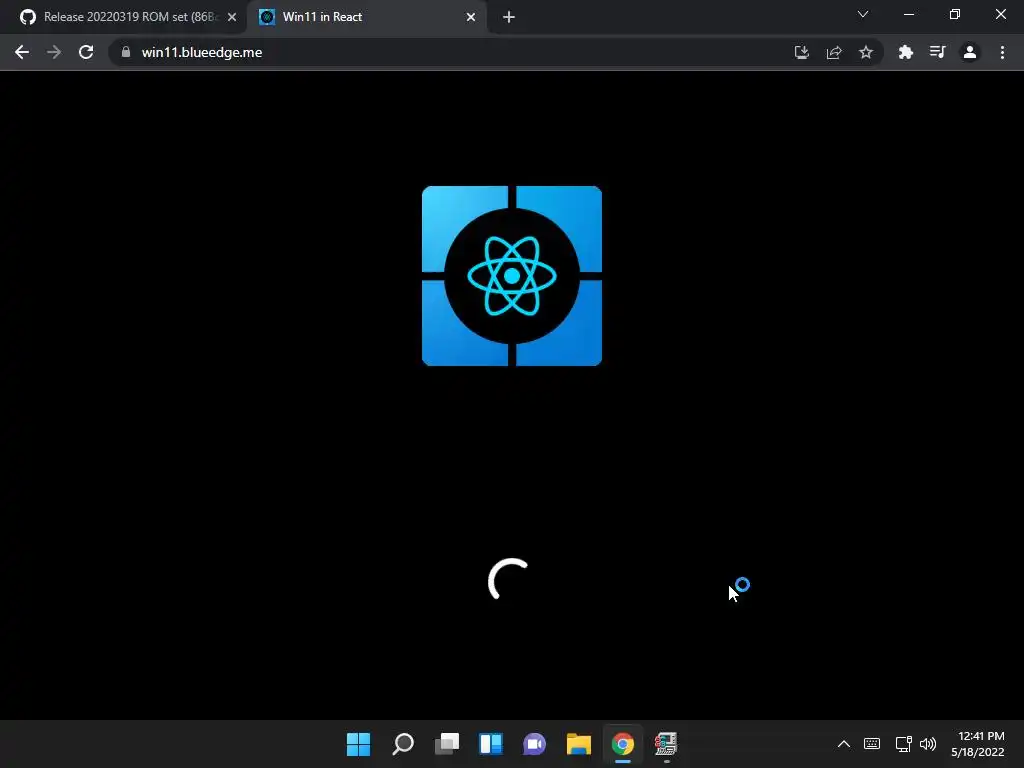
Task: Open the touch keyboard tray icon
Action: pyautogui.click(x=872, y=744)
